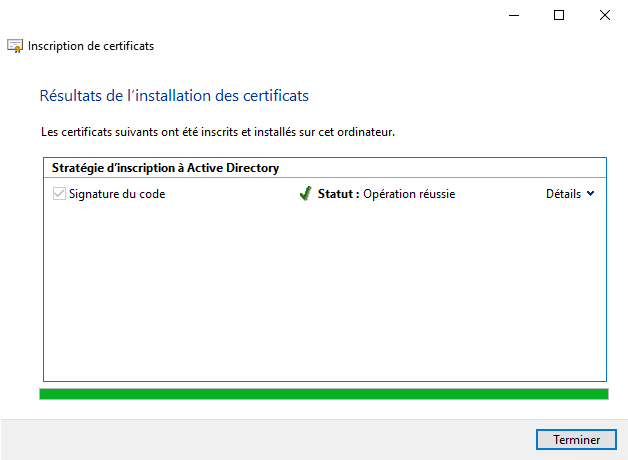Click the Les certificats suivants description text

pyautogui.click(x=225, y=132)
